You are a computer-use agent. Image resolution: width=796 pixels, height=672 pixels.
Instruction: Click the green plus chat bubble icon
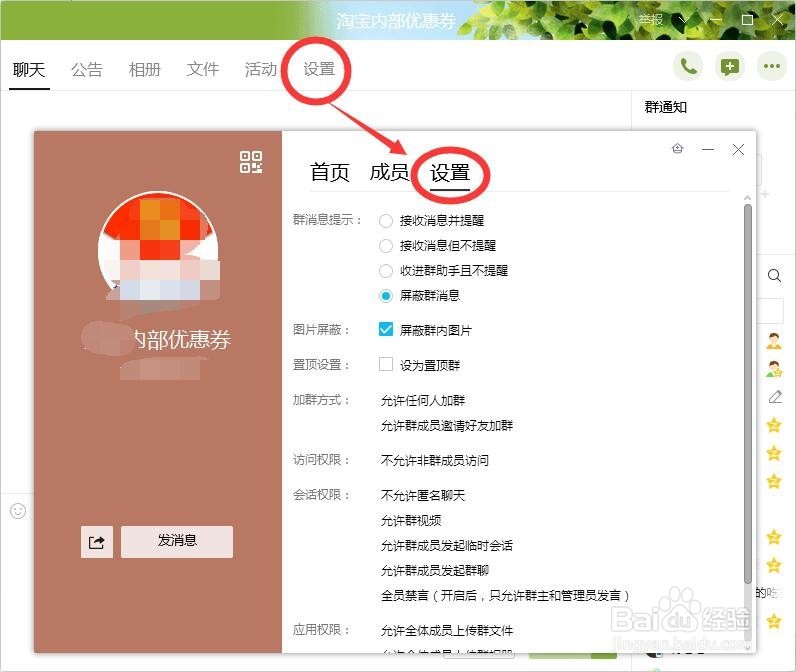coord(730,66)
